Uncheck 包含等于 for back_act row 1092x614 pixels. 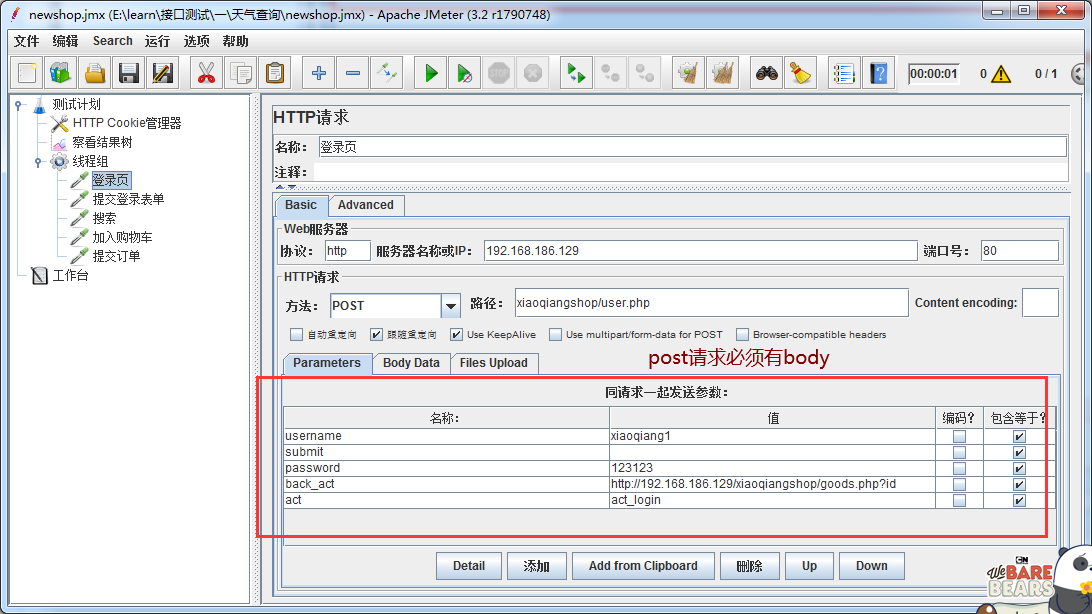tap(1019, 485)
